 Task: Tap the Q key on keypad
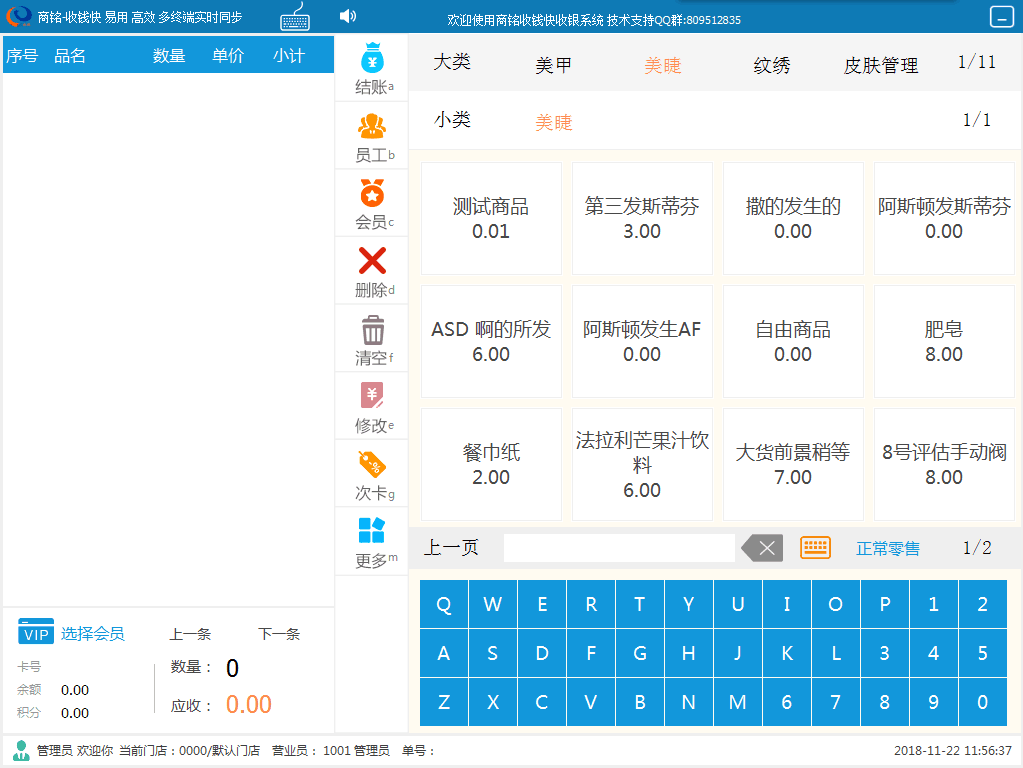(444, 604)
